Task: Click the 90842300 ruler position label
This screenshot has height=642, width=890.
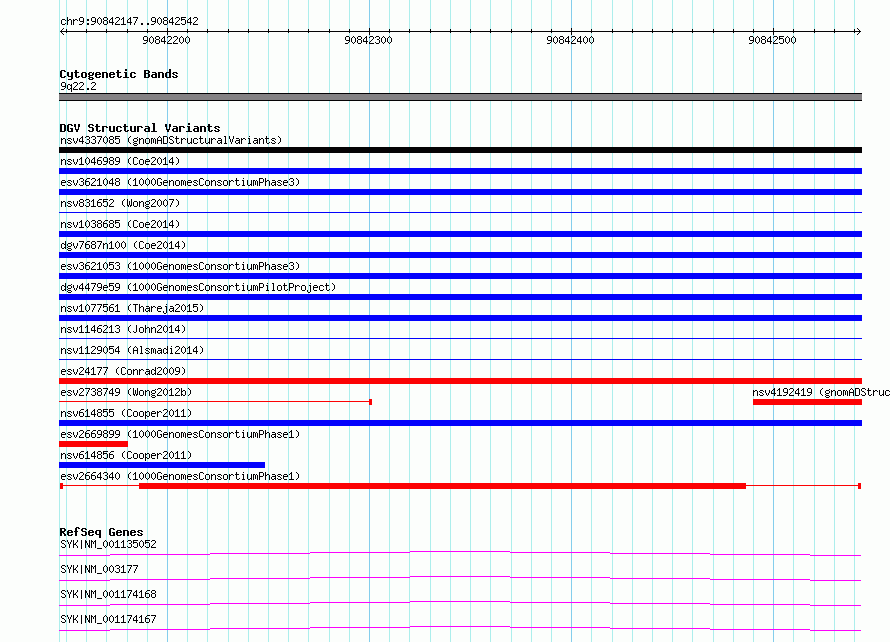Action: (368, 40)
